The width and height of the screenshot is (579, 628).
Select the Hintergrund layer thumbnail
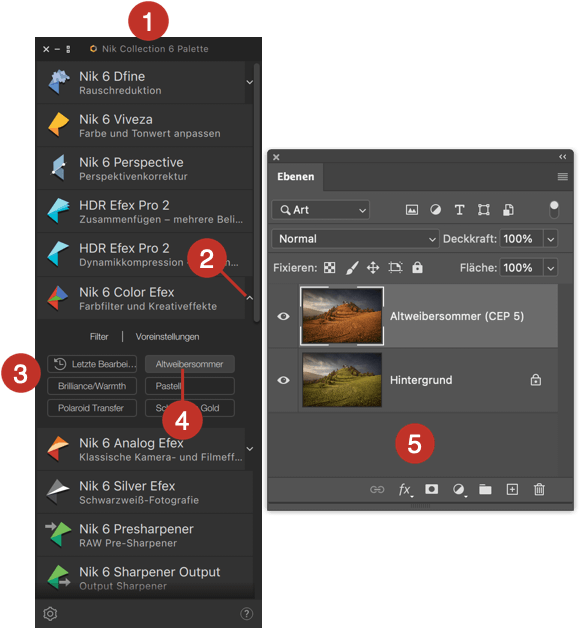point(342,380)
